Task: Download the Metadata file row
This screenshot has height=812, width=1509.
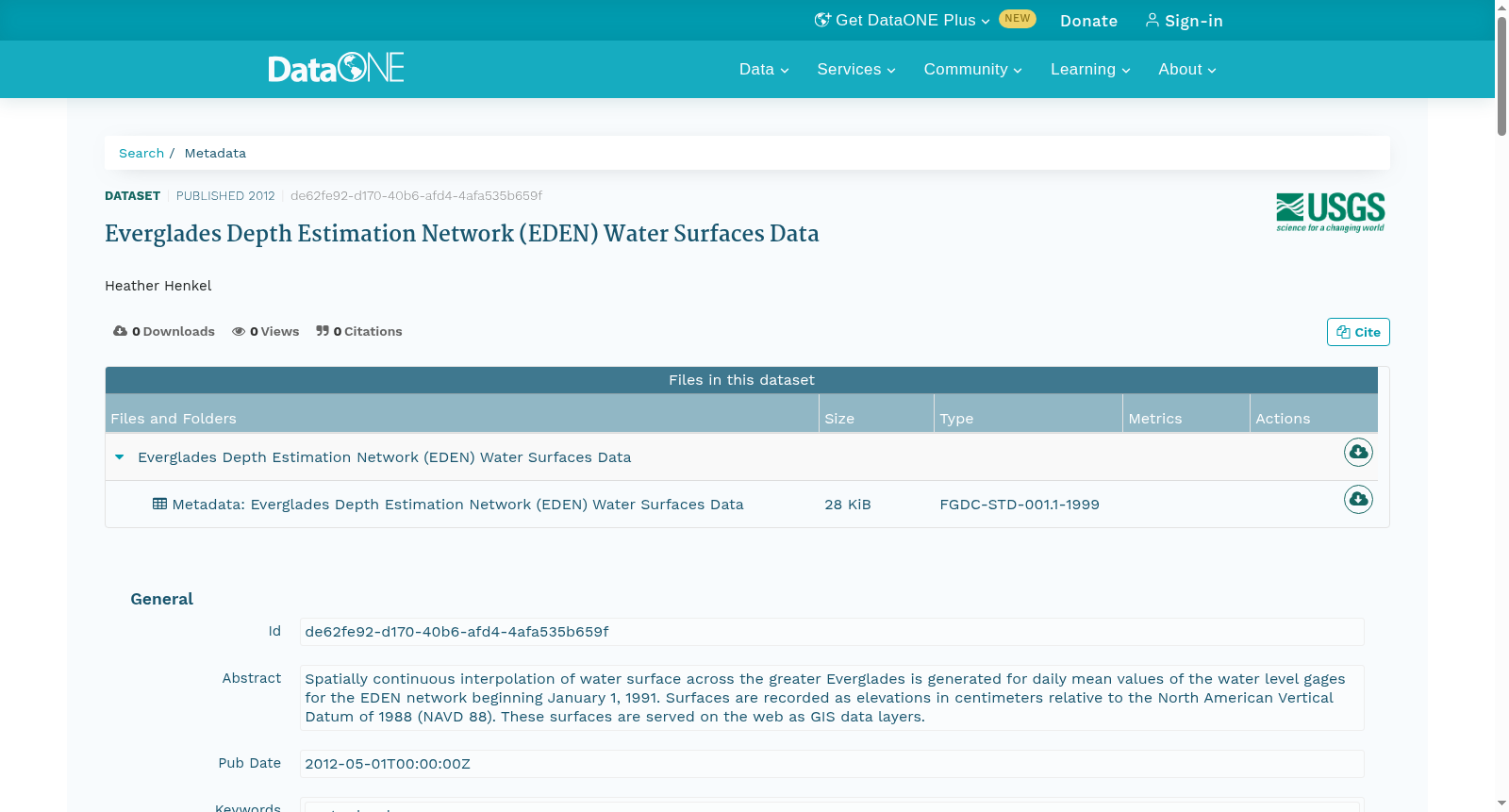Action: coord(1358,500)
